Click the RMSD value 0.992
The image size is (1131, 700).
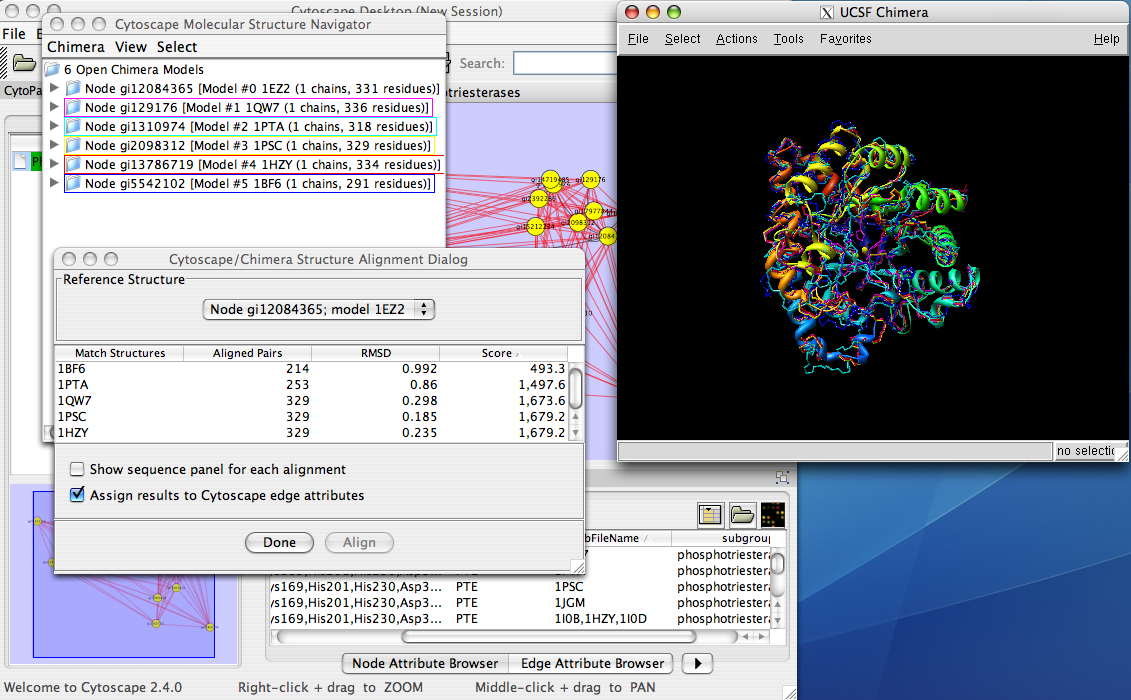click(x=420, y=369)
